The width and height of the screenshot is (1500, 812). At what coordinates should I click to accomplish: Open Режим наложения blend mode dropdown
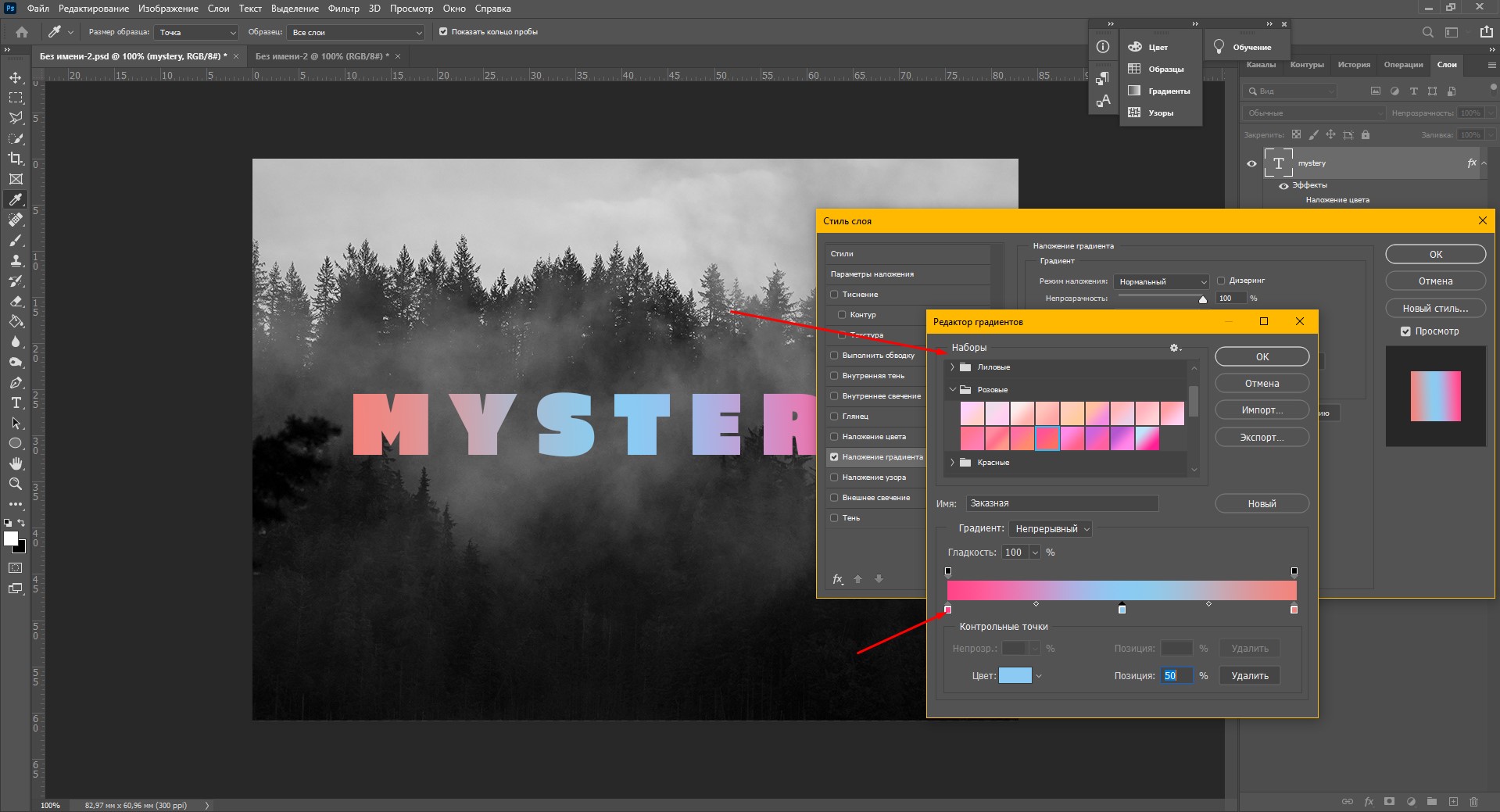click(x=1162, y=281)
